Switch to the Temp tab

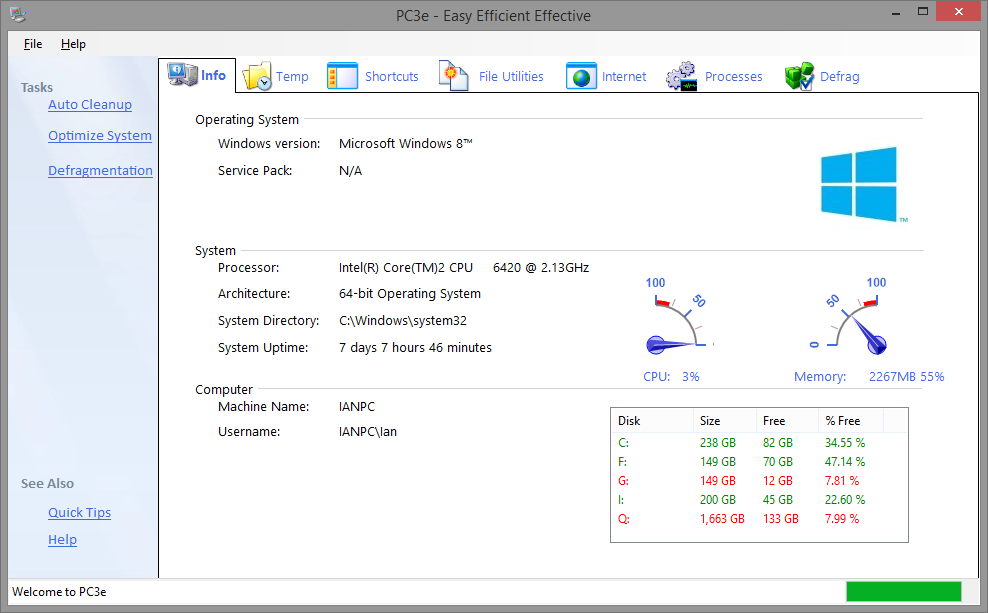[292, 76]
